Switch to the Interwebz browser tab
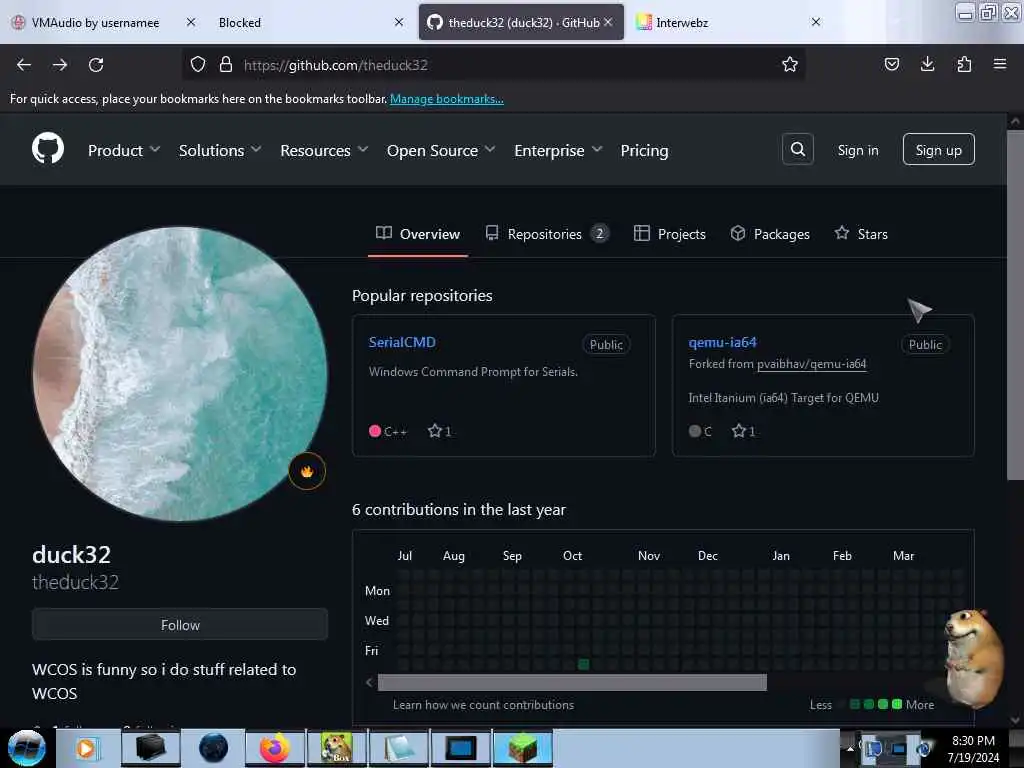Image resolution: width=1024 pixels, height=768 pixels. pos(682,22)
